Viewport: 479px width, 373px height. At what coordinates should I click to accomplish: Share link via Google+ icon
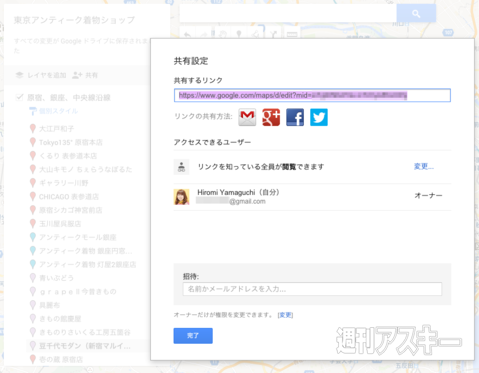pyautogui.click(x=271, y=117)
